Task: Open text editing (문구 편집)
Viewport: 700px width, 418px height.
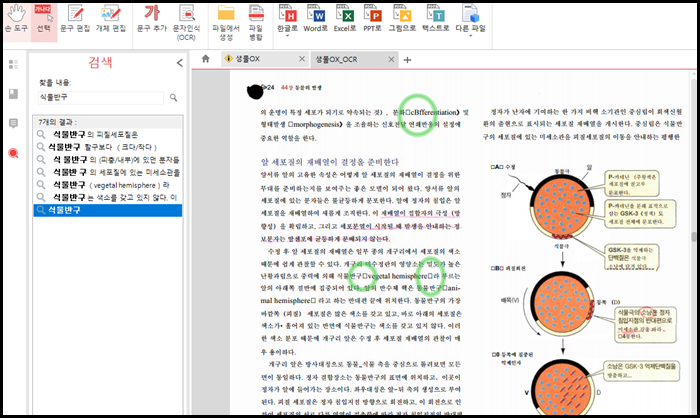Action: [x=75, y=19]
